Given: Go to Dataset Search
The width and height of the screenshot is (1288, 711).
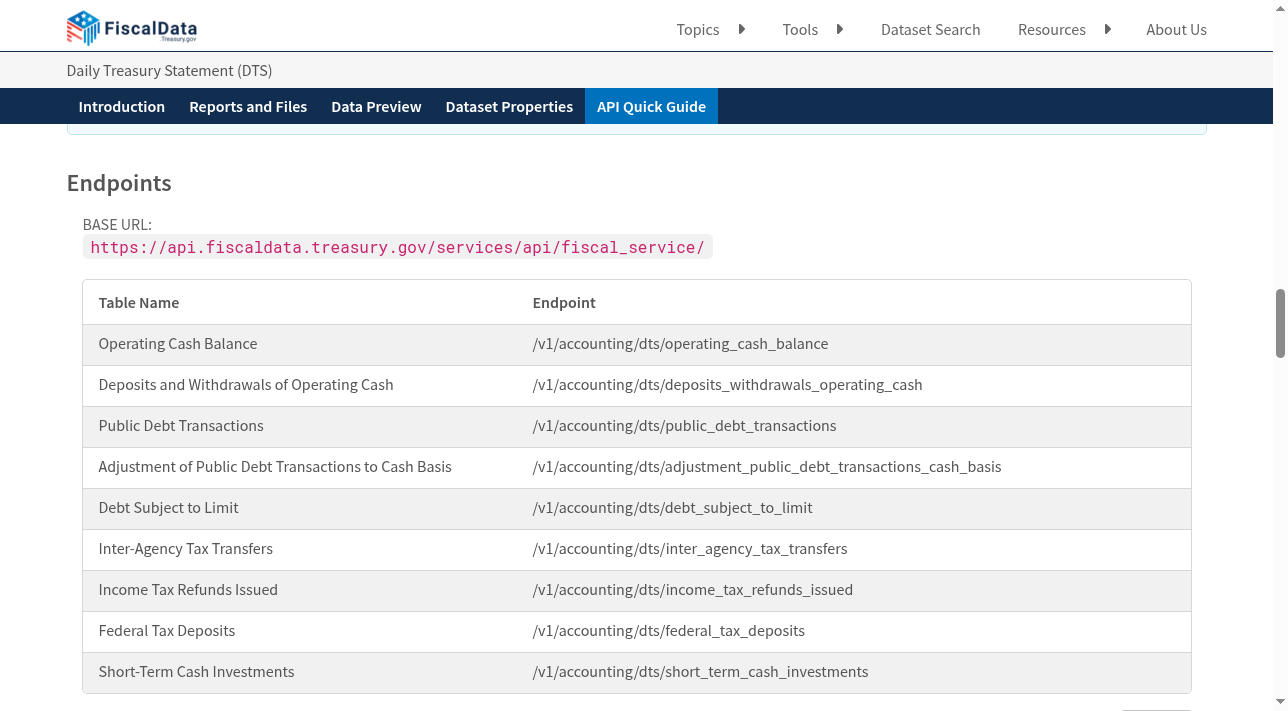Looking at the screenshot, I should [931, 30].
